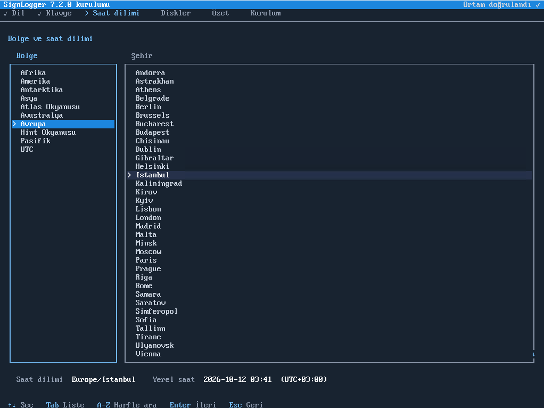
Task: Select Saratov city
Action: (x=330, y=303)
